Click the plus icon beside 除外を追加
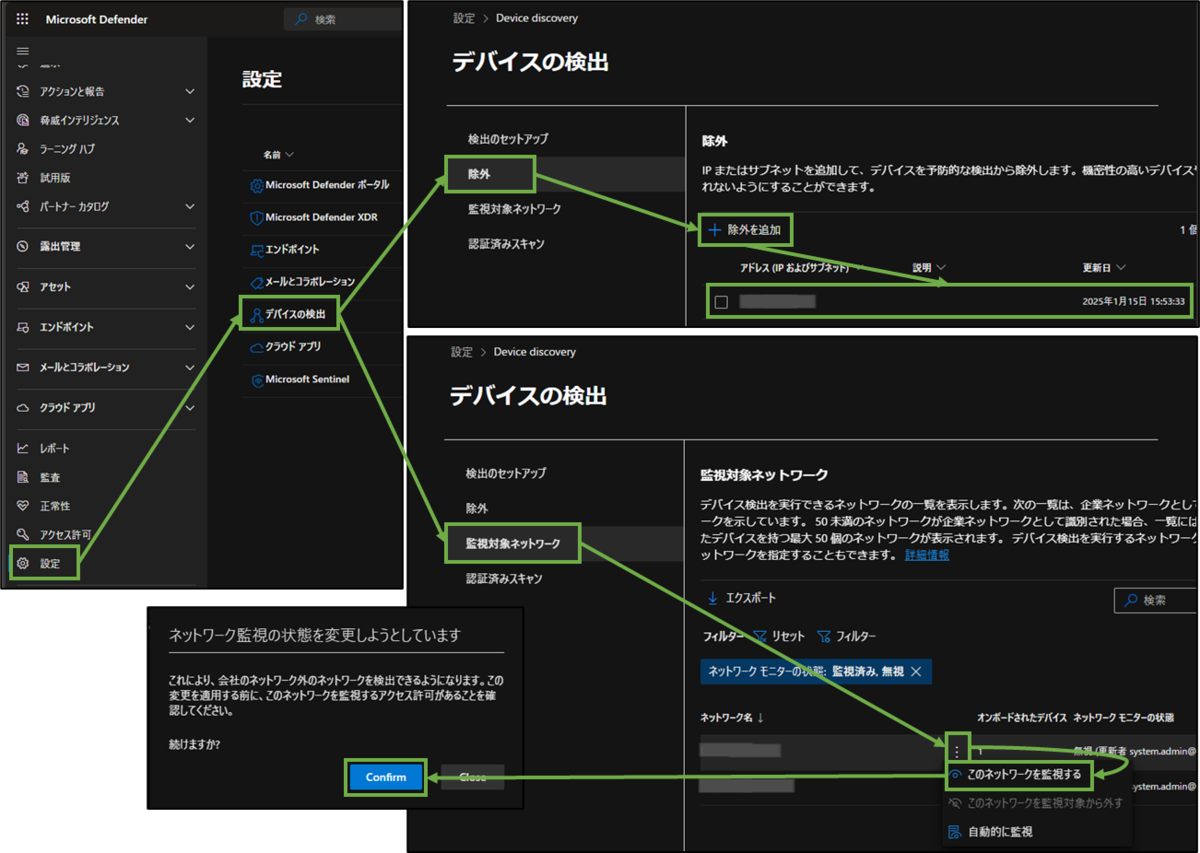 (x=714, y=230)
